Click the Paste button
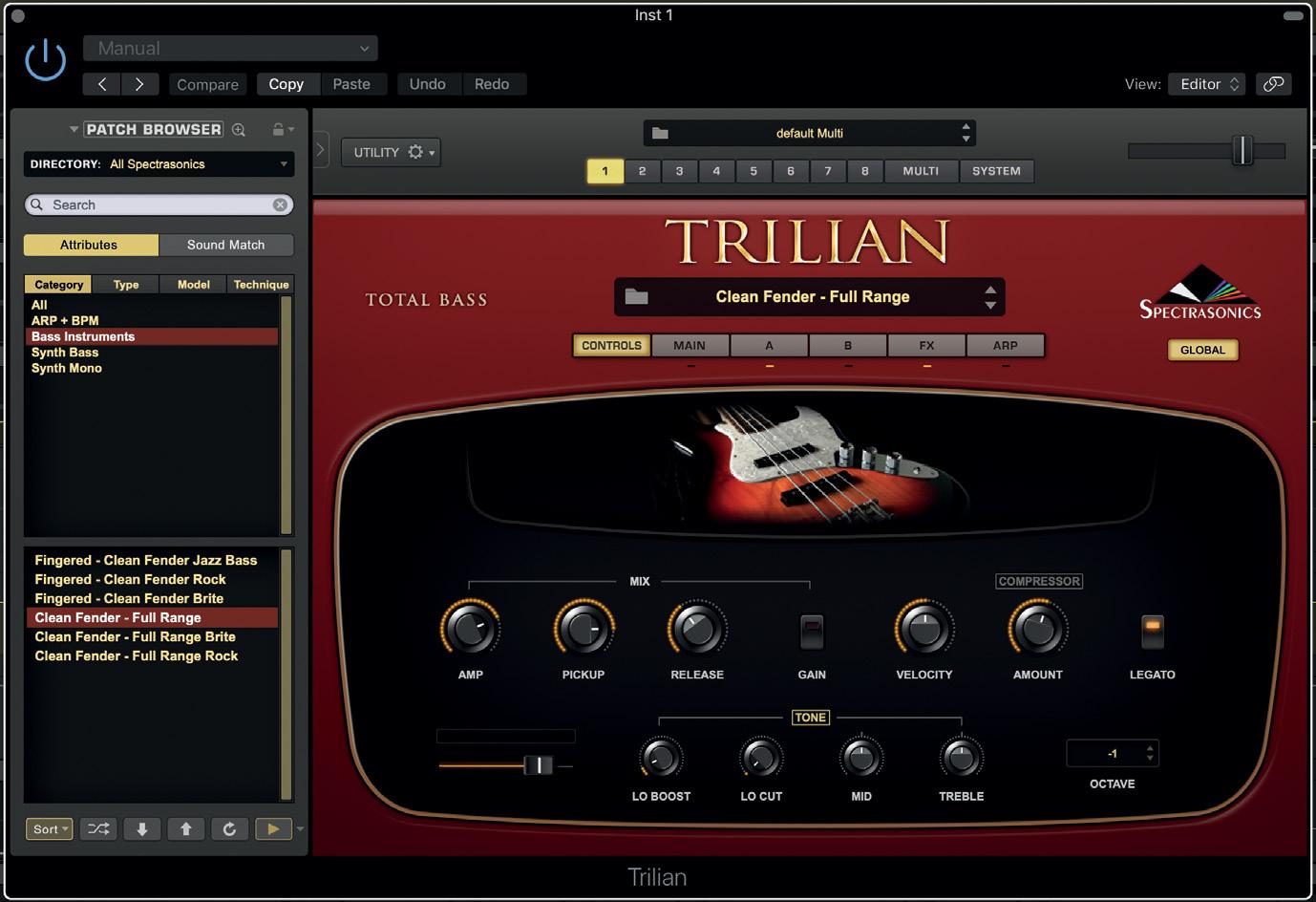Image resolution: width=1316 pixels, height=902 pixels. [x=351, y=84]
